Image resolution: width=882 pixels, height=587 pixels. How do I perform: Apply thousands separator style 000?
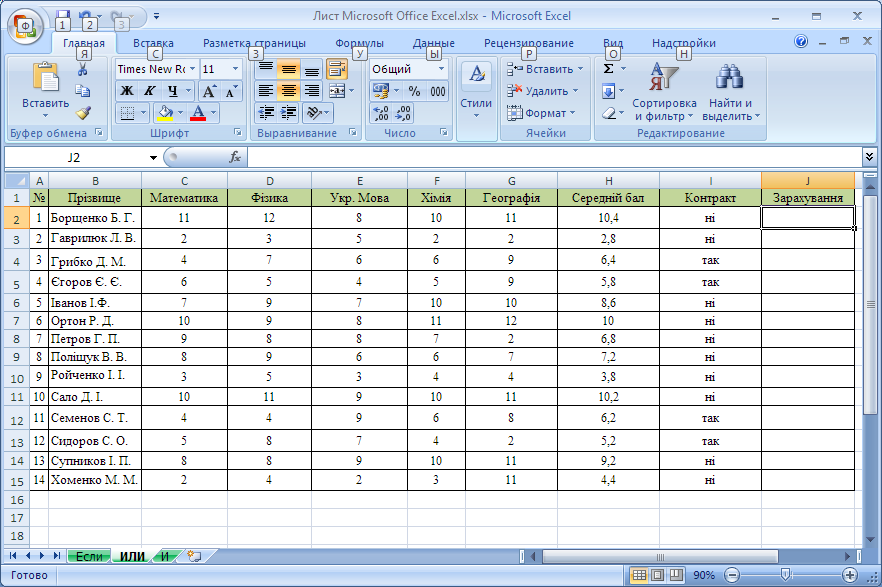tap(437, 91)
